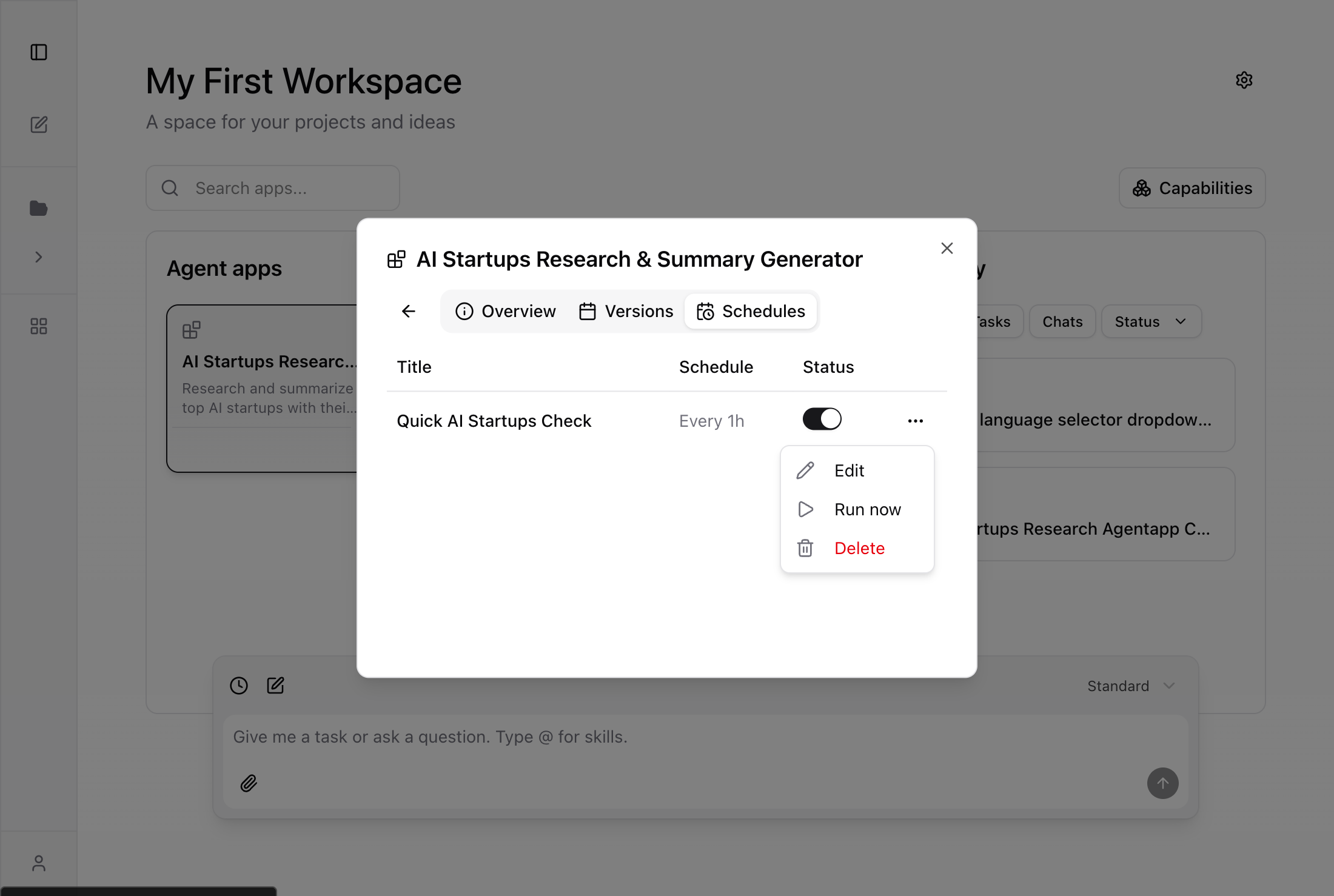Image resolution: width=1334 pixels, height=896 pixels.
Task: Click the paperclip attachment icon
Action: click(x=249, y=783)
